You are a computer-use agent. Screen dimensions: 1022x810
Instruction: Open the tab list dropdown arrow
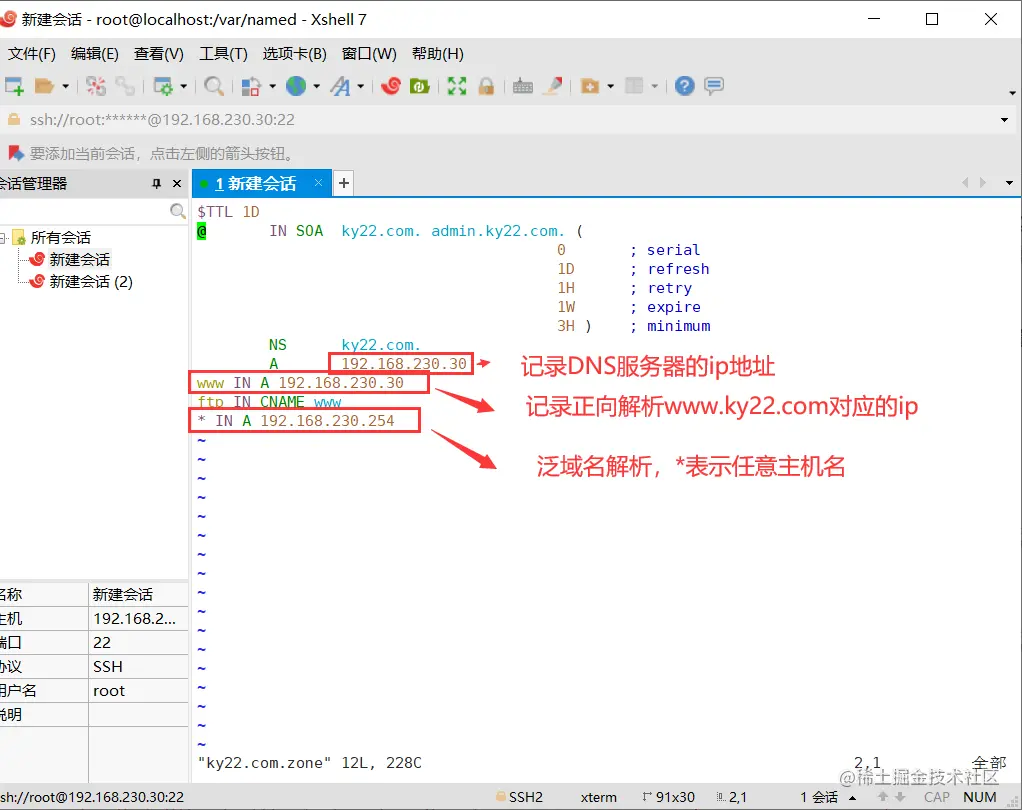point(1009,183)
